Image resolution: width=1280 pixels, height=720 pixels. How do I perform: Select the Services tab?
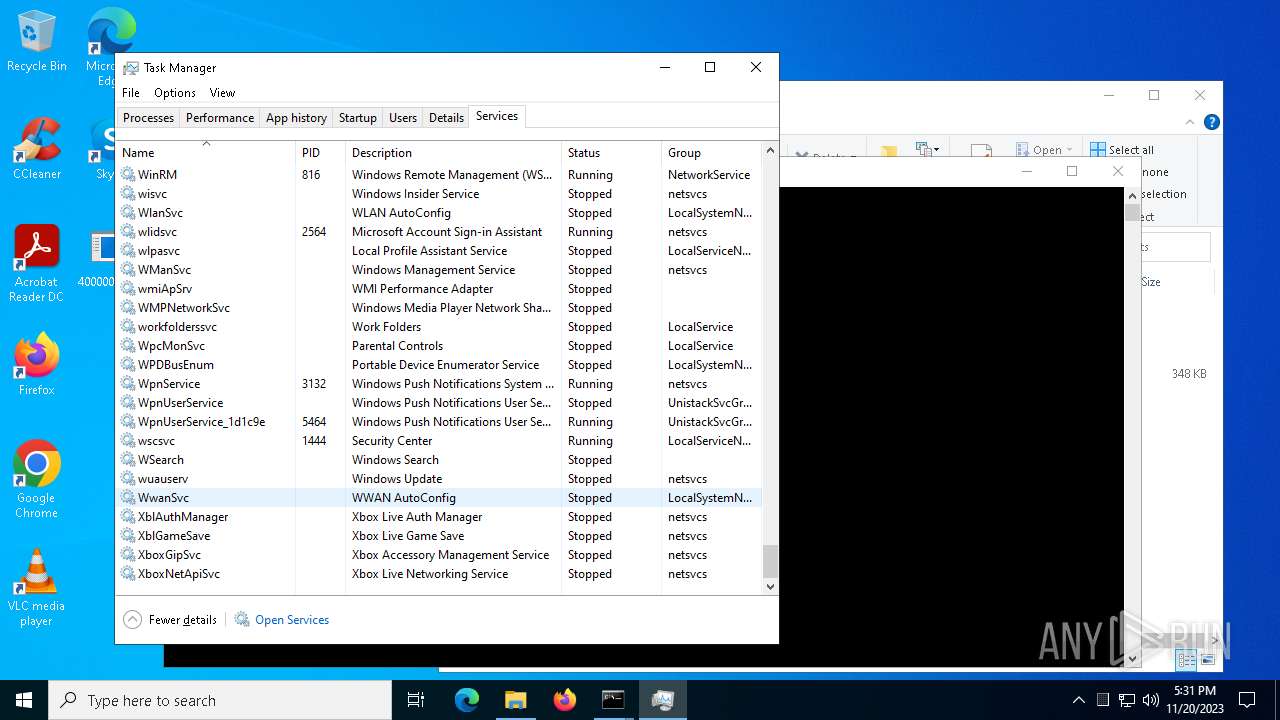pyautogui.click(x=497, y=116)
